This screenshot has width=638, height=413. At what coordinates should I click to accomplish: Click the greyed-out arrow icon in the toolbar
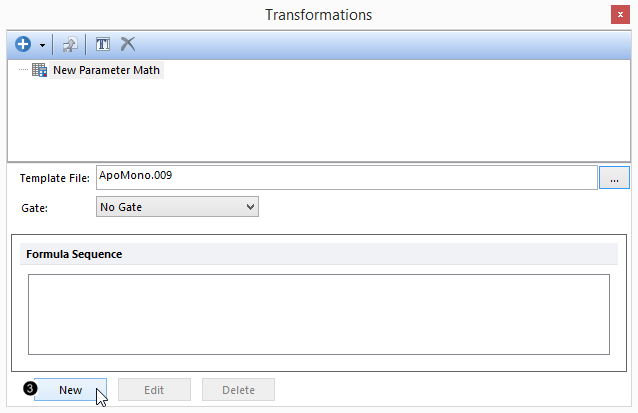tap(70, 45)
